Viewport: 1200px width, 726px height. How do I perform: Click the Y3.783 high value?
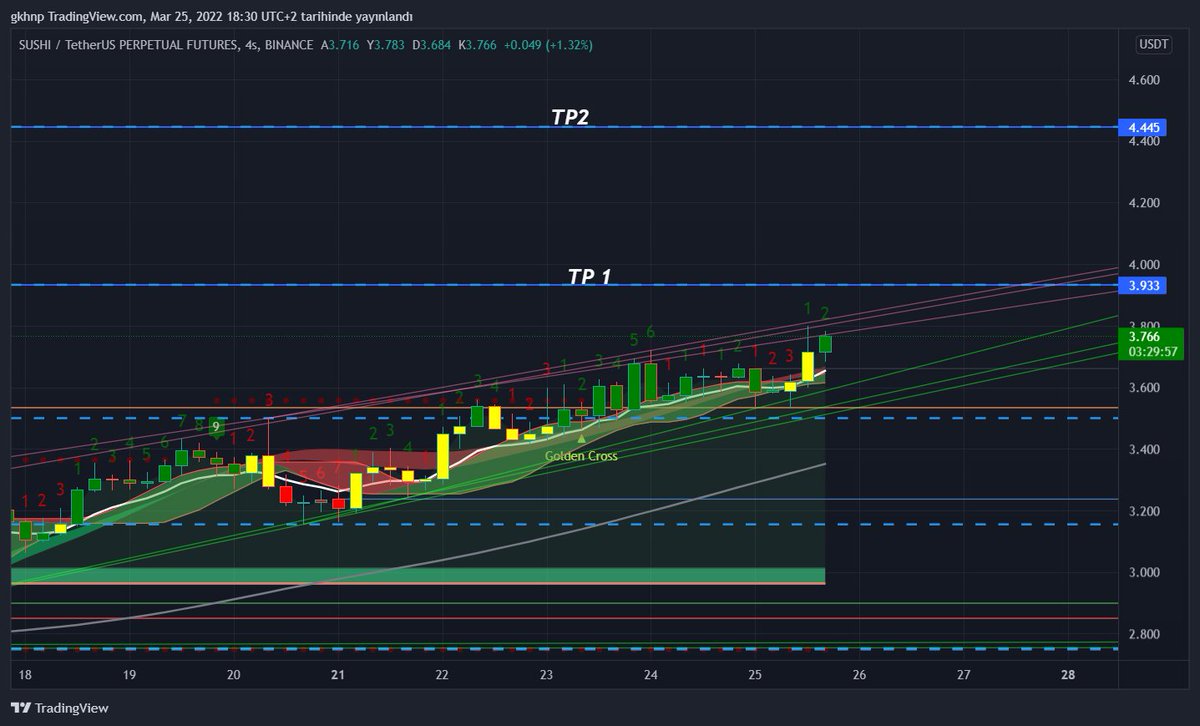coord(385,45)
